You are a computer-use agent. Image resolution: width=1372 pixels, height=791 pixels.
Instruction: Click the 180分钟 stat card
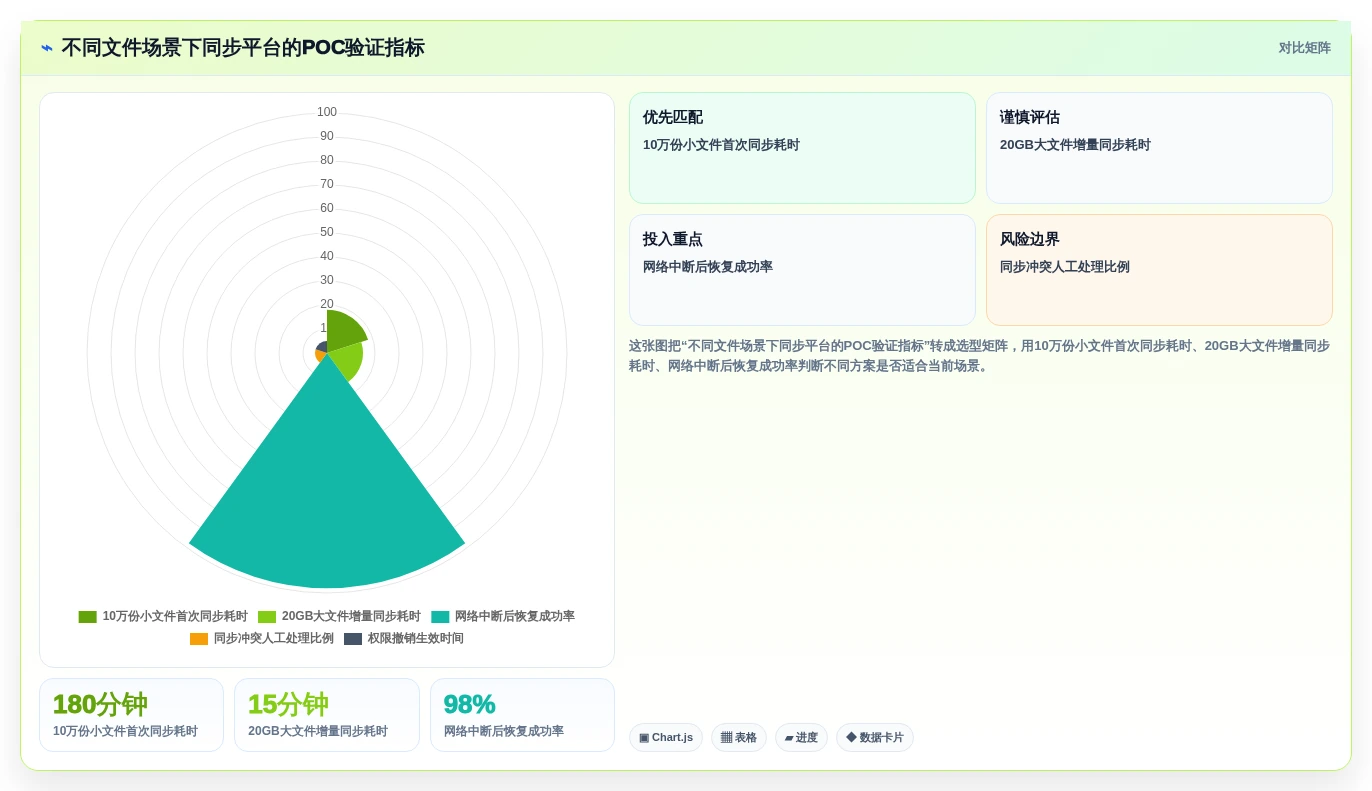pyautogui.click(x=131, y=715)
